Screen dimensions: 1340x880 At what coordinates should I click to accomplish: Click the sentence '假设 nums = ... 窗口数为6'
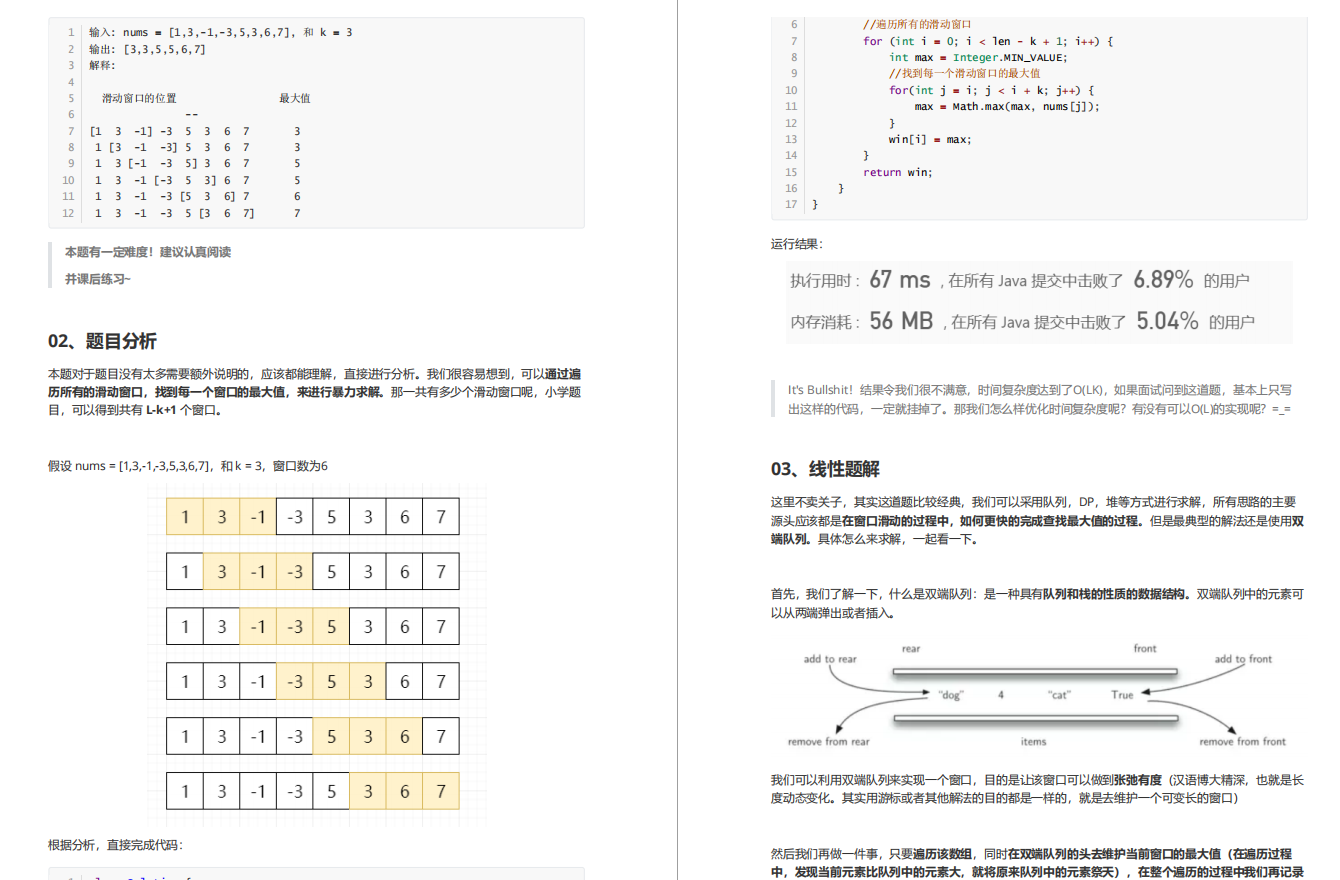coord(188,466)
